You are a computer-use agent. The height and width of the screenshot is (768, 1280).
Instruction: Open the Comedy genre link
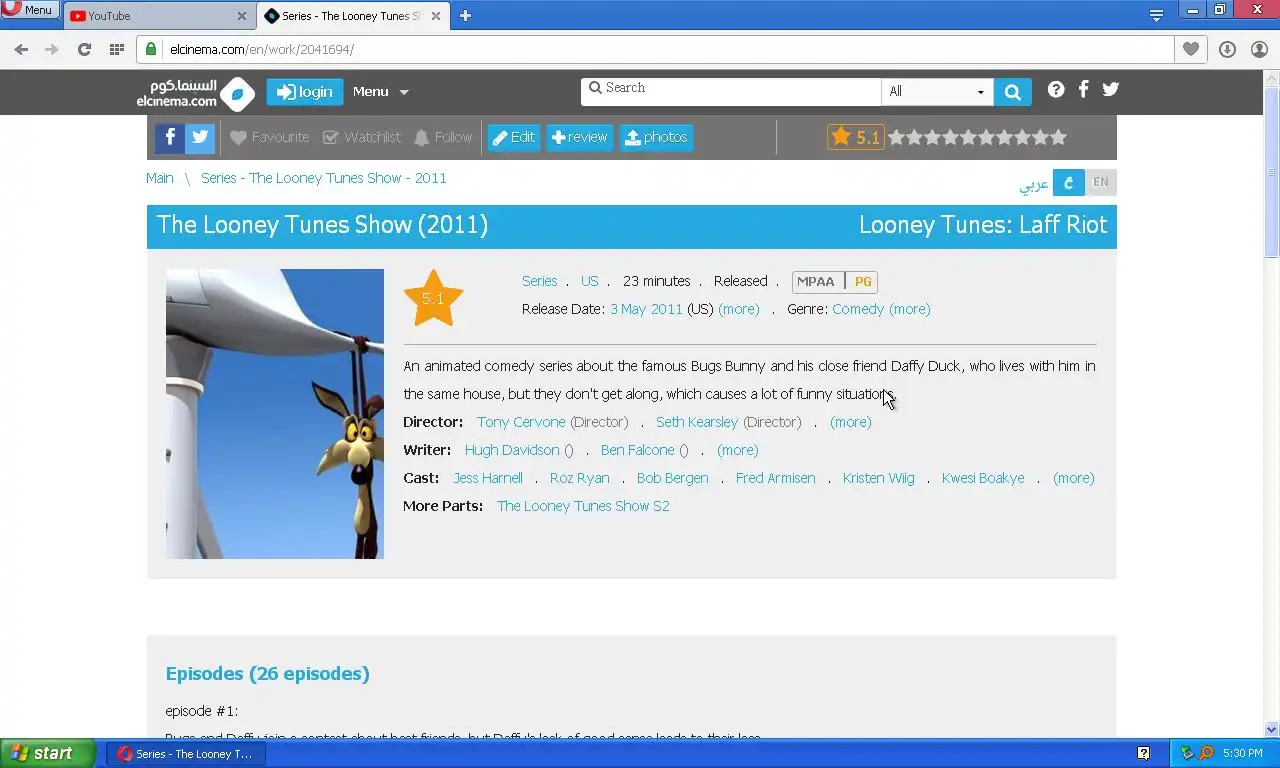(858, 309)
